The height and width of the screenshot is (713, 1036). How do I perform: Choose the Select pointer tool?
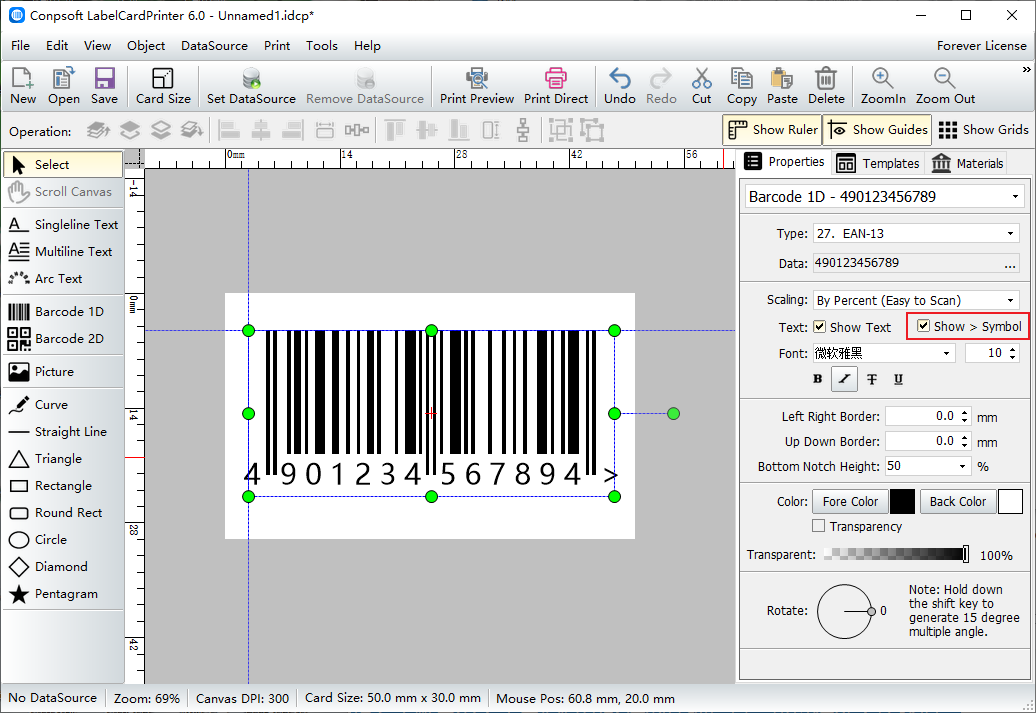[63, 165]
